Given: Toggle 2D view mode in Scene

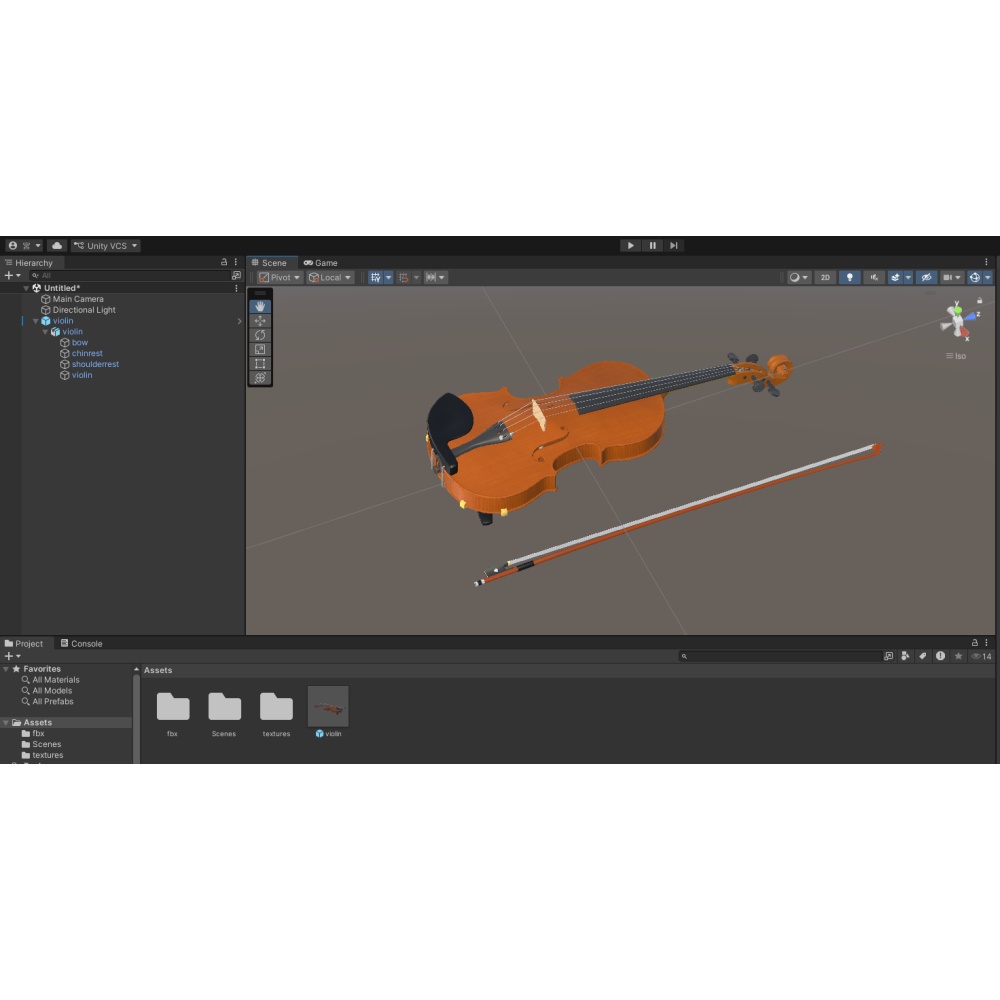Looking at the screenshot, I should [x=825, y=277].
